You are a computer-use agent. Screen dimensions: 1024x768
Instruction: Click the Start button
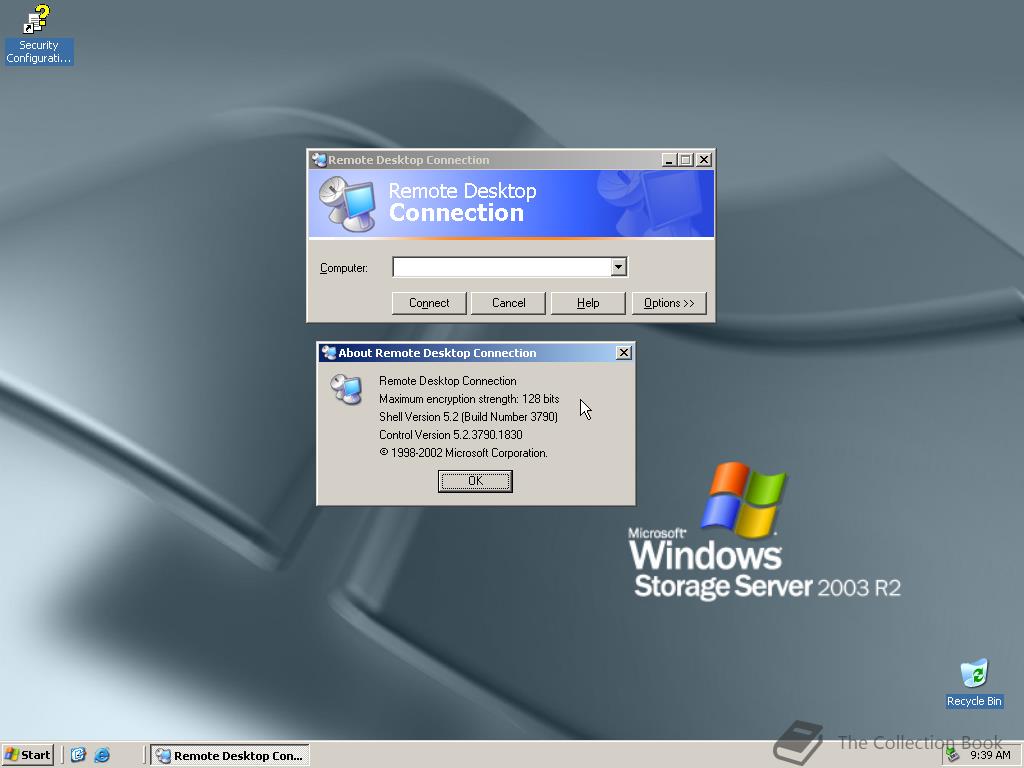(x=27, y=755)
